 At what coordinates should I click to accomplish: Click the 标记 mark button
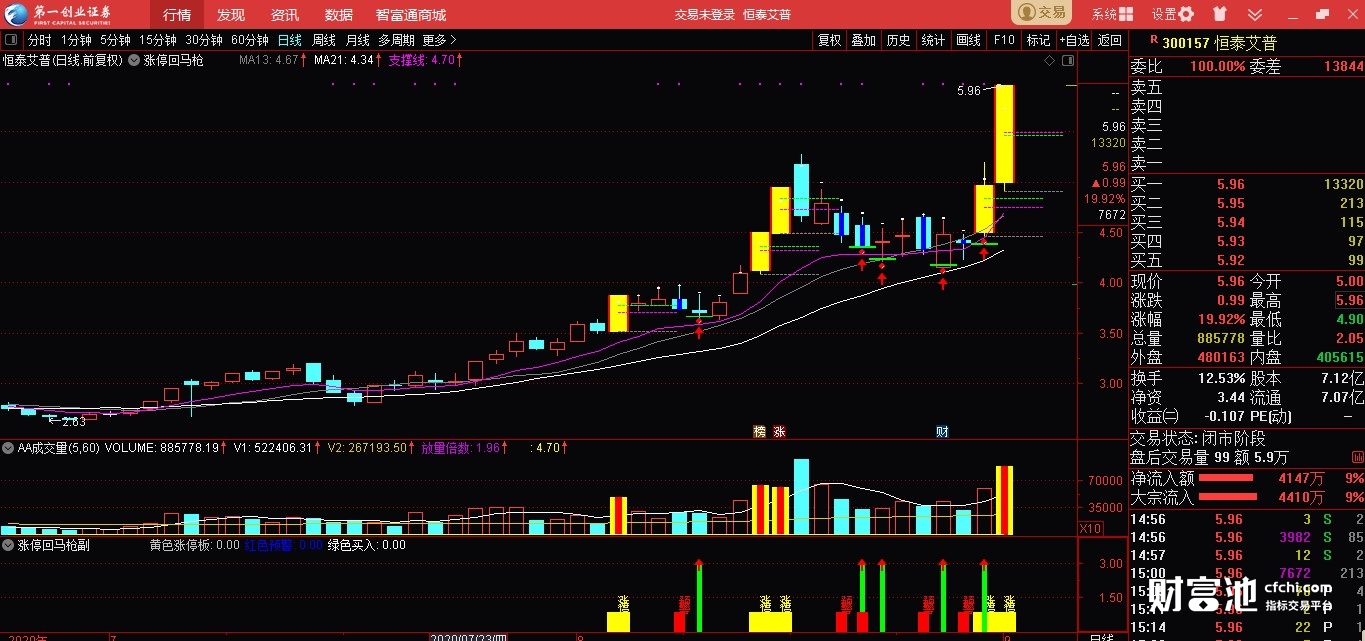point(1038,40)
